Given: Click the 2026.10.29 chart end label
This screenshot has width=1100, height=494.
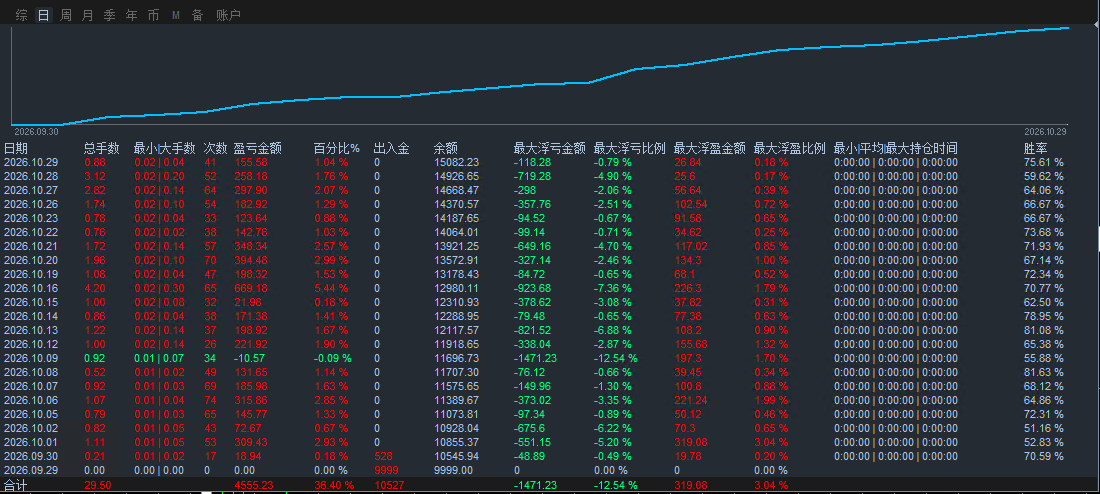Looking at the screenshot, I should [1045, 131].
